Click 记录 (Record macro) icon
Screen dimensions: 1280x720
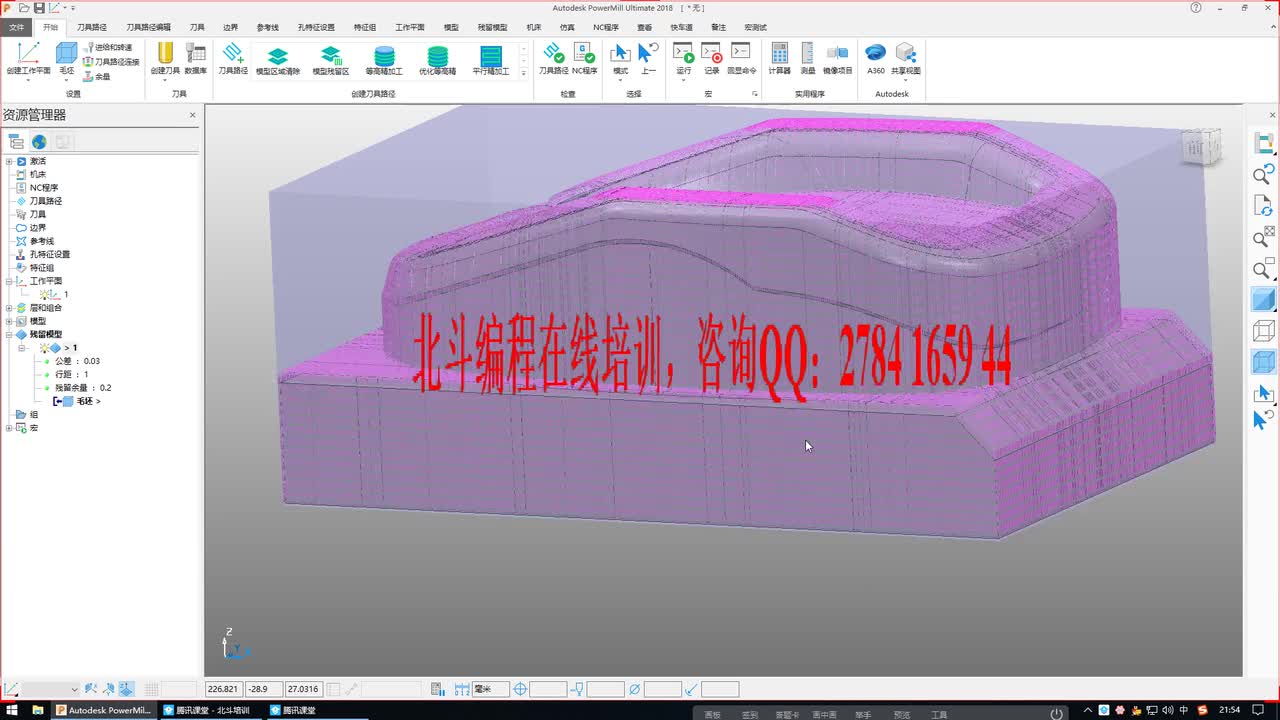coord(712,53)
